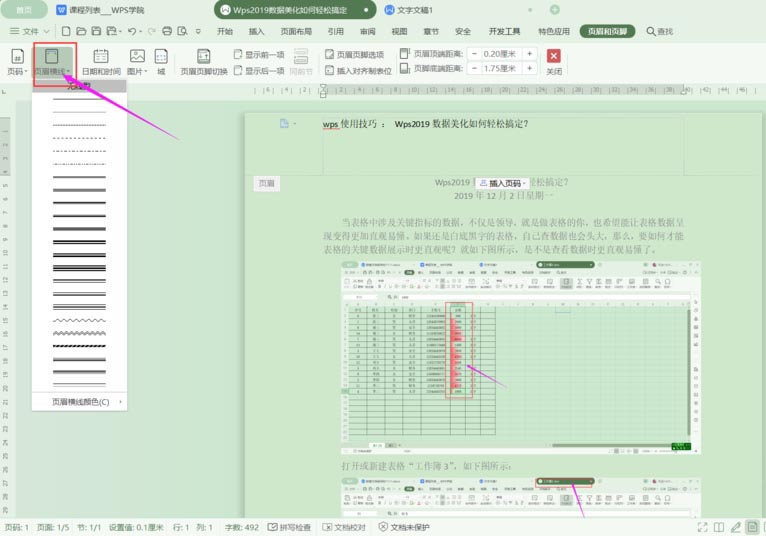Image resolution: width=766 pixels, height=536 pixels.
Task: Click the Undo arrow icon
Action: (x=131, y=31)
